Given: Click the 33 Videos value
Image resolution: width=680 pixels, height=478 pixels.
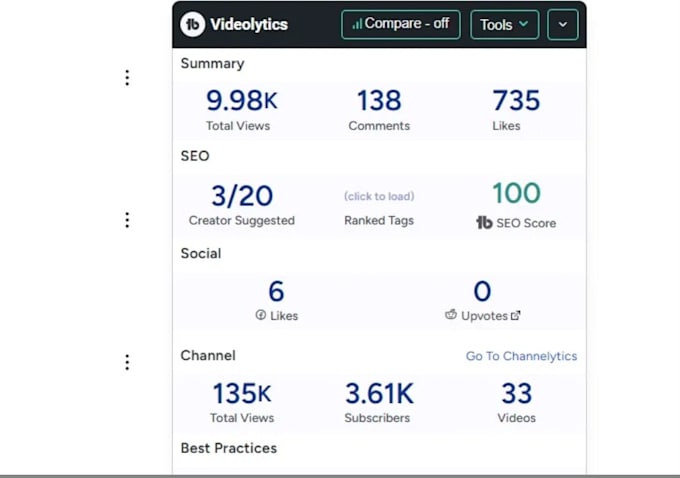Looking at the screenshot, I should 517,393.
